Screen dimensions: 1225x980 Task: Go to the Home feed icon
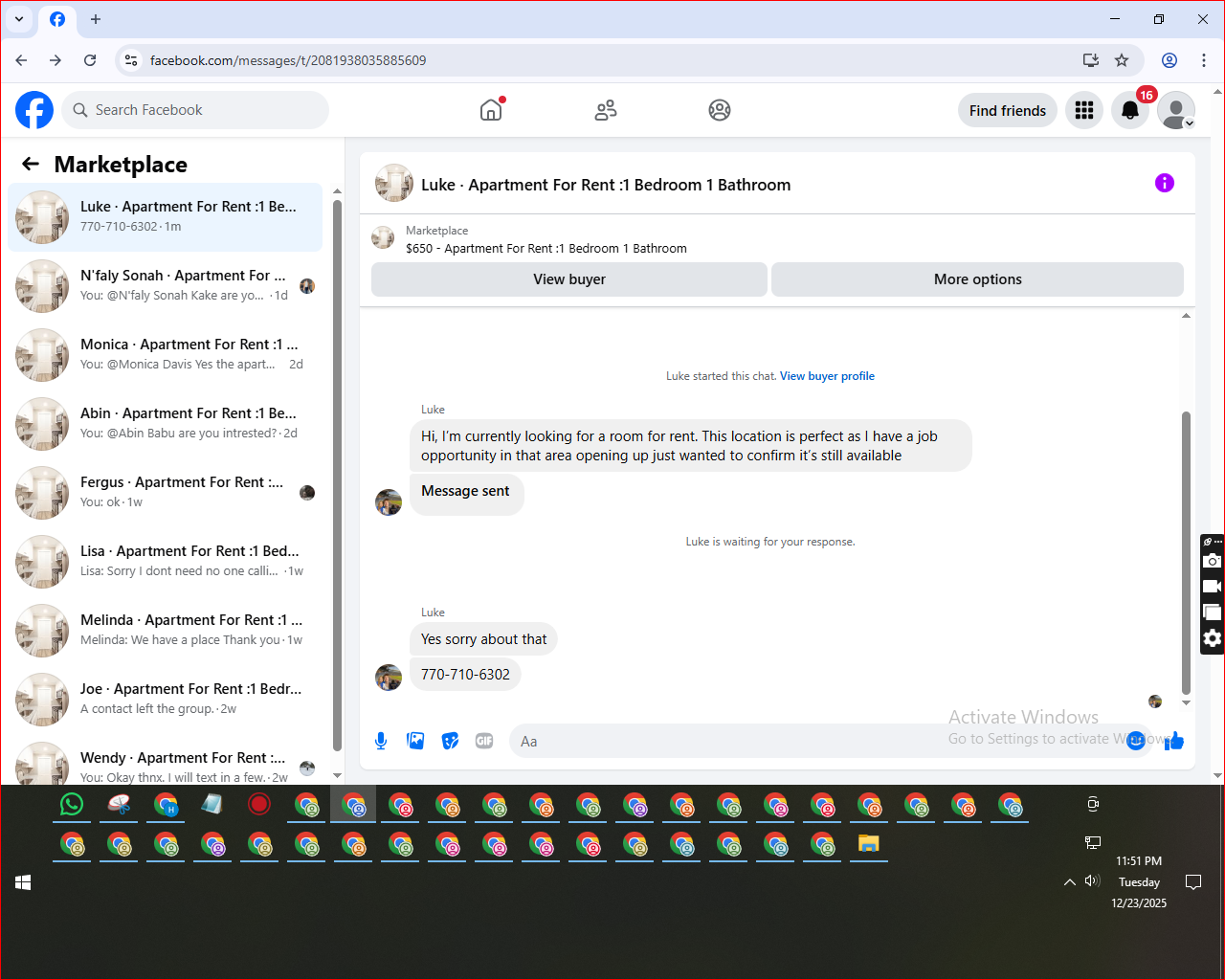(x=491, y=110)
